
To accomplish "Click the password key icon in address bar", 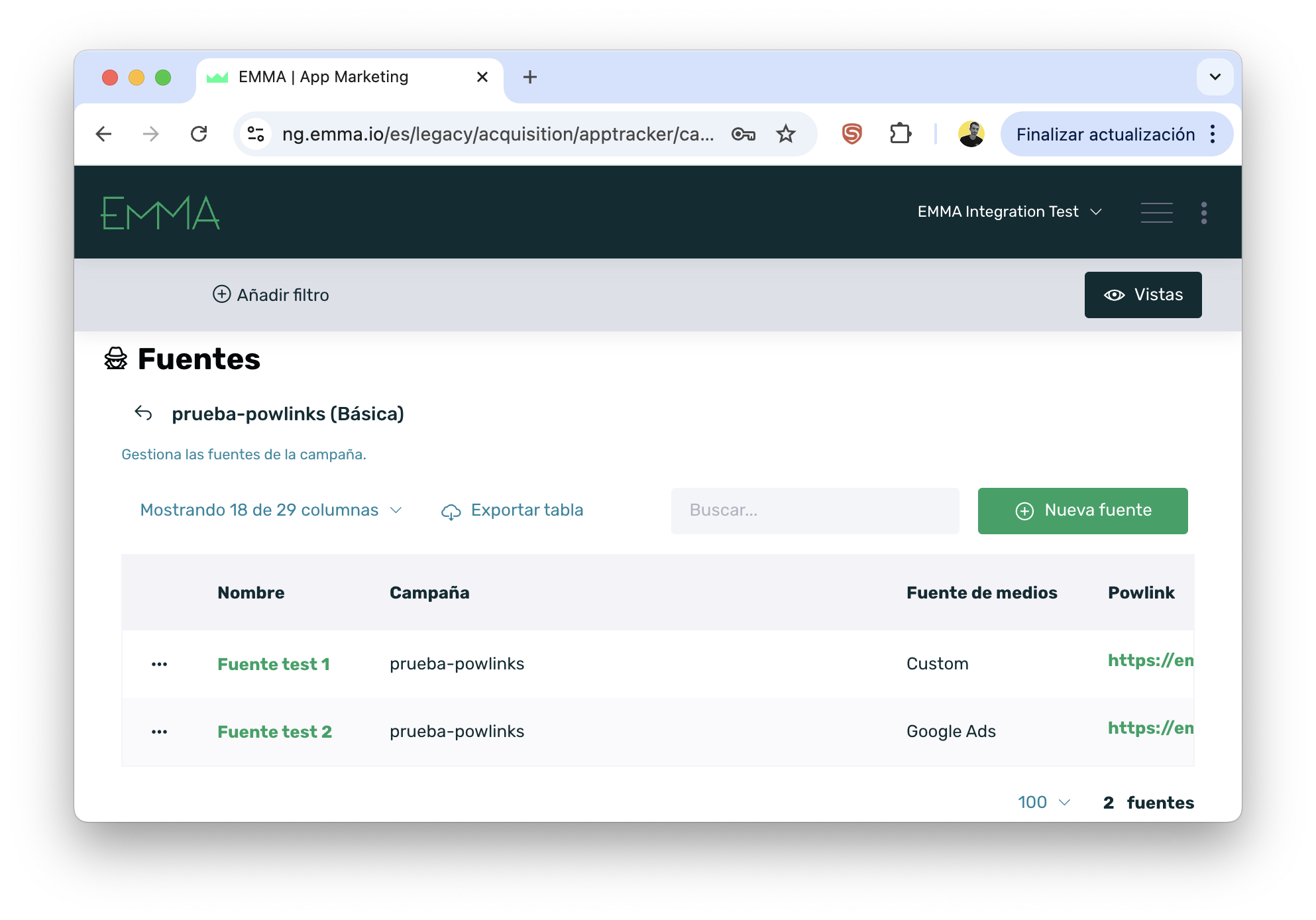I will [743, 135].
